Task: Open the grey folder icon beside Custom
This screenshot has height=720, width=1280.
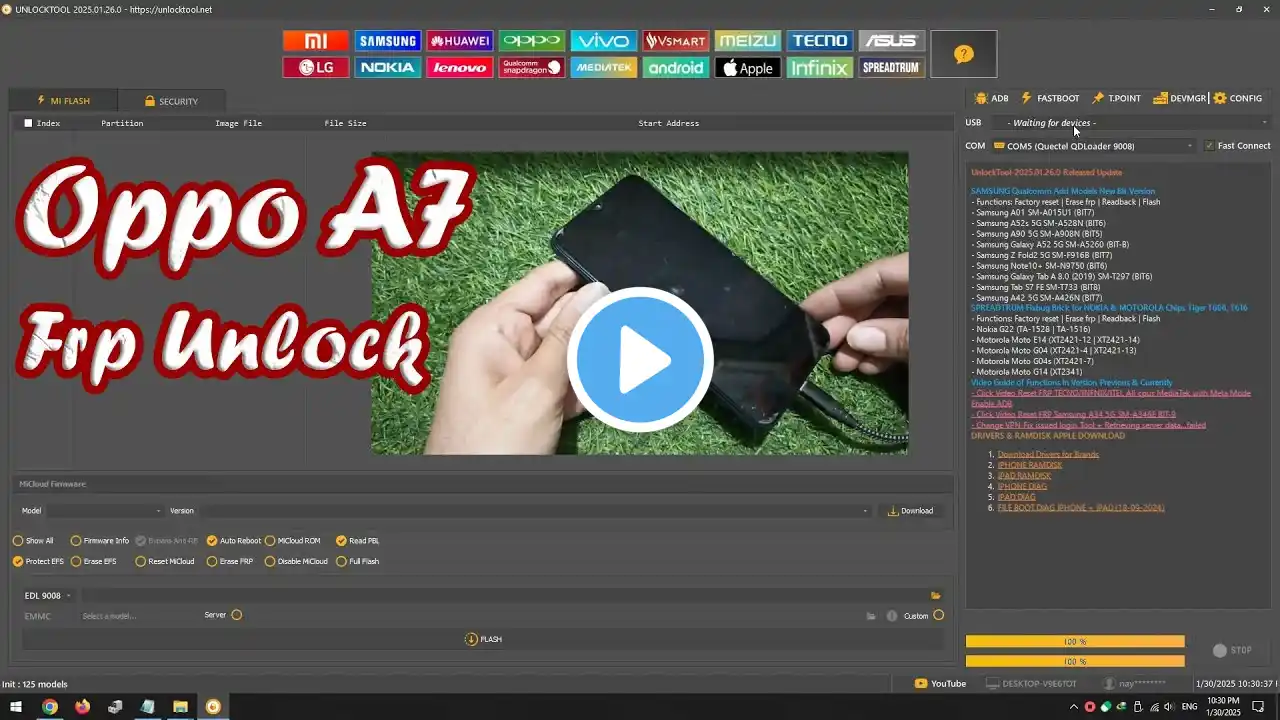Action: (x=871, y=616)
